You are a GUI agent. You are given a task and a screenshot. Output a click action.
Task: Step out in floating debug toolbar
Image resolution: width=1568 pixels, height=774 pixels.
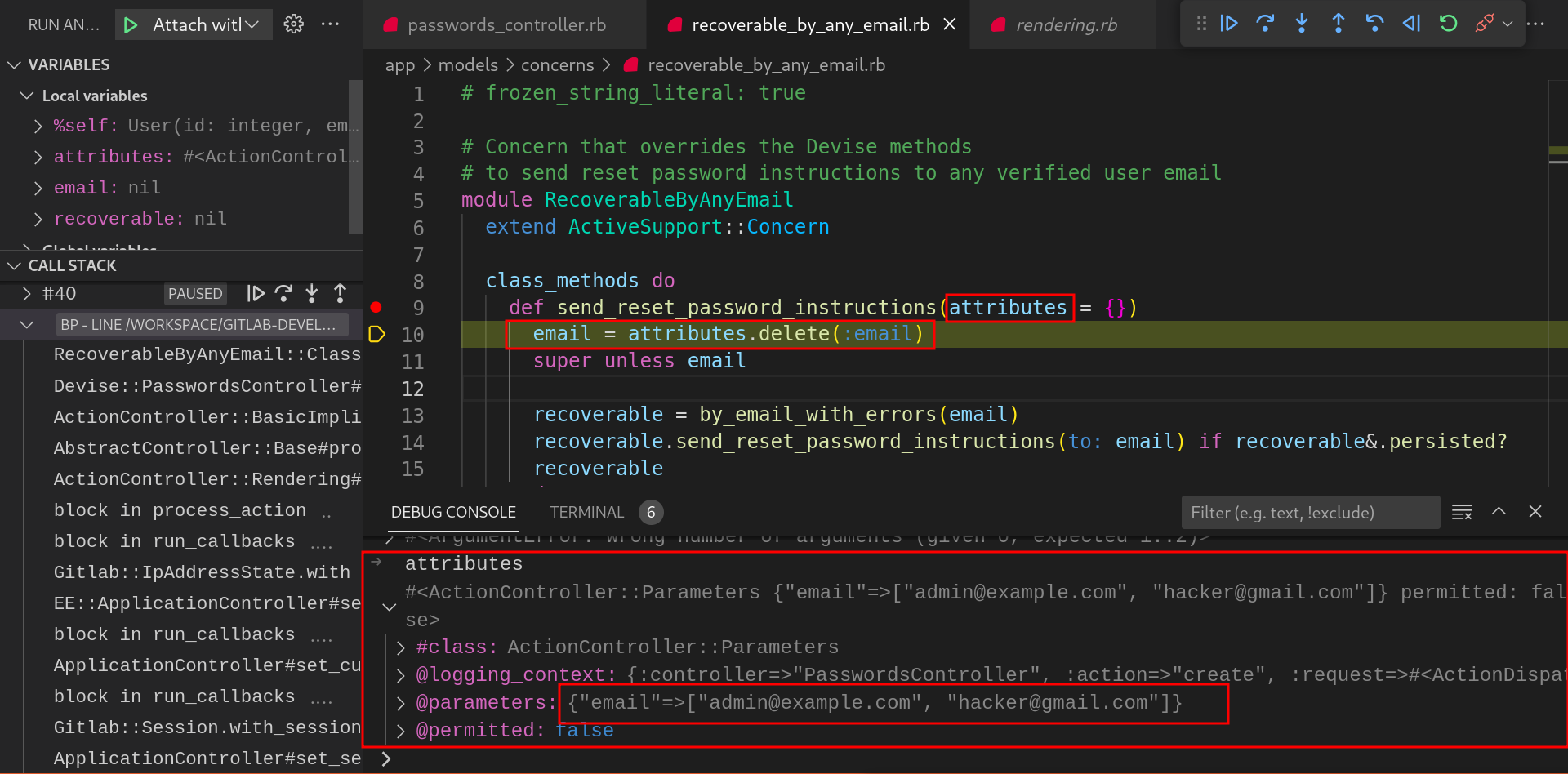point(1339,24)
